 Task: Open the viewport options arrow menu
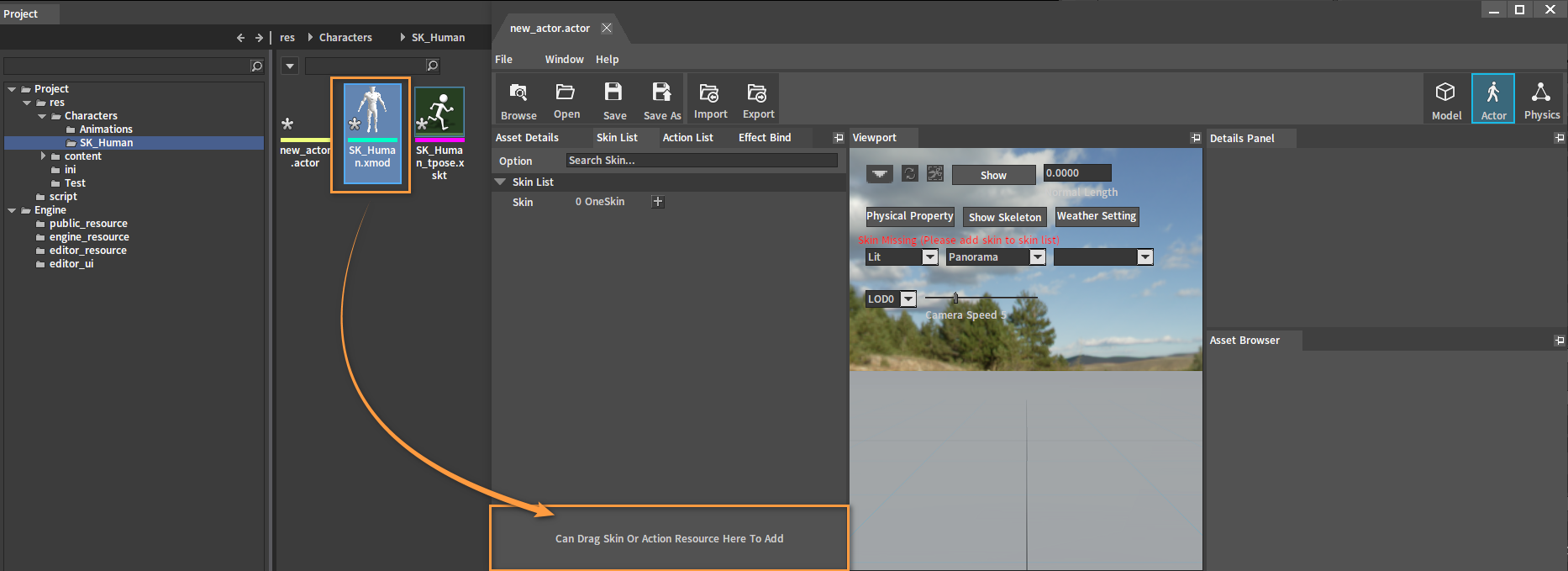880,173
